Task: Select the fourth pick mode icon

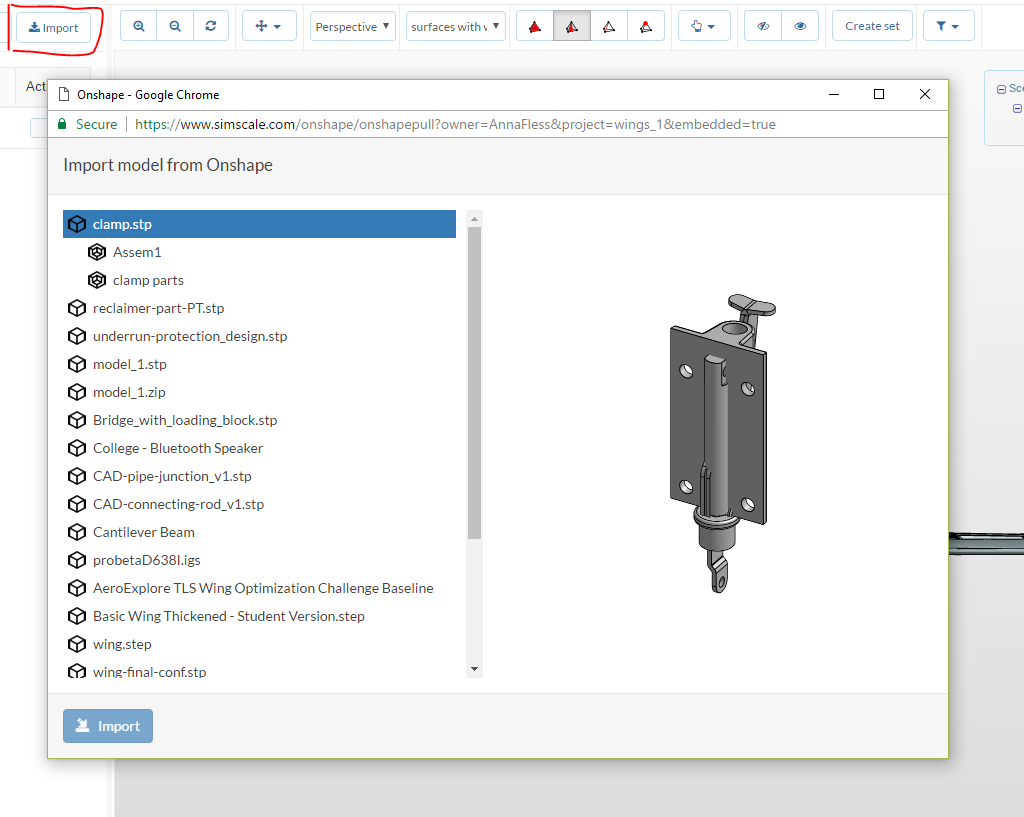Action: point(646,27)
